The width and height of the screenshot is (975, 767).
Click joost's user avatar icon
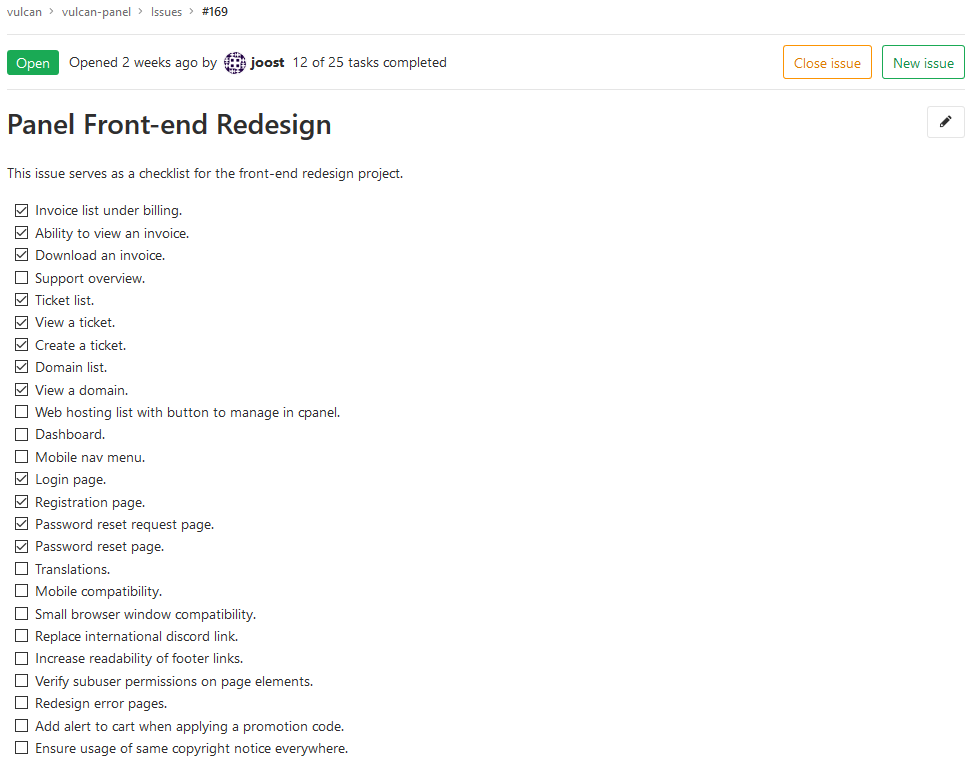tap(234, 63)
